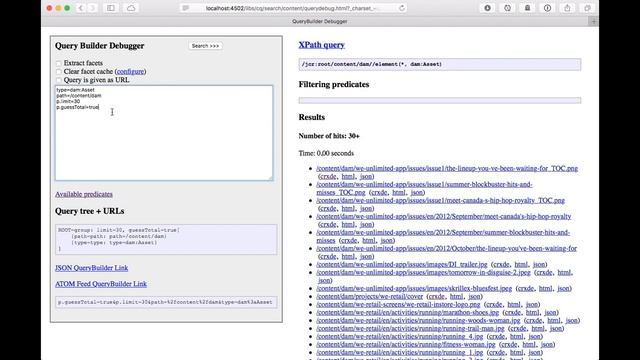Click the Number of hits: 30+ text
The height and width of the screenshot is (360, 640).
329,136
